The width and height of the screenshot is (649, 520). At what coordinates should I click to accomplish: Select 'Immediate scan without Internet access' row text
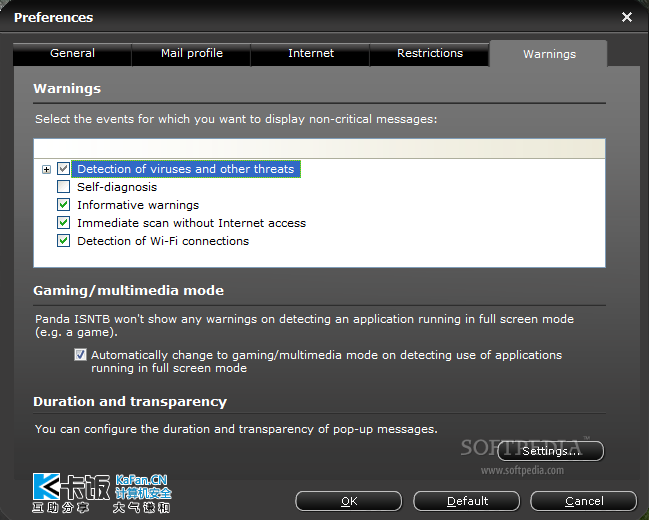(192, 223)
